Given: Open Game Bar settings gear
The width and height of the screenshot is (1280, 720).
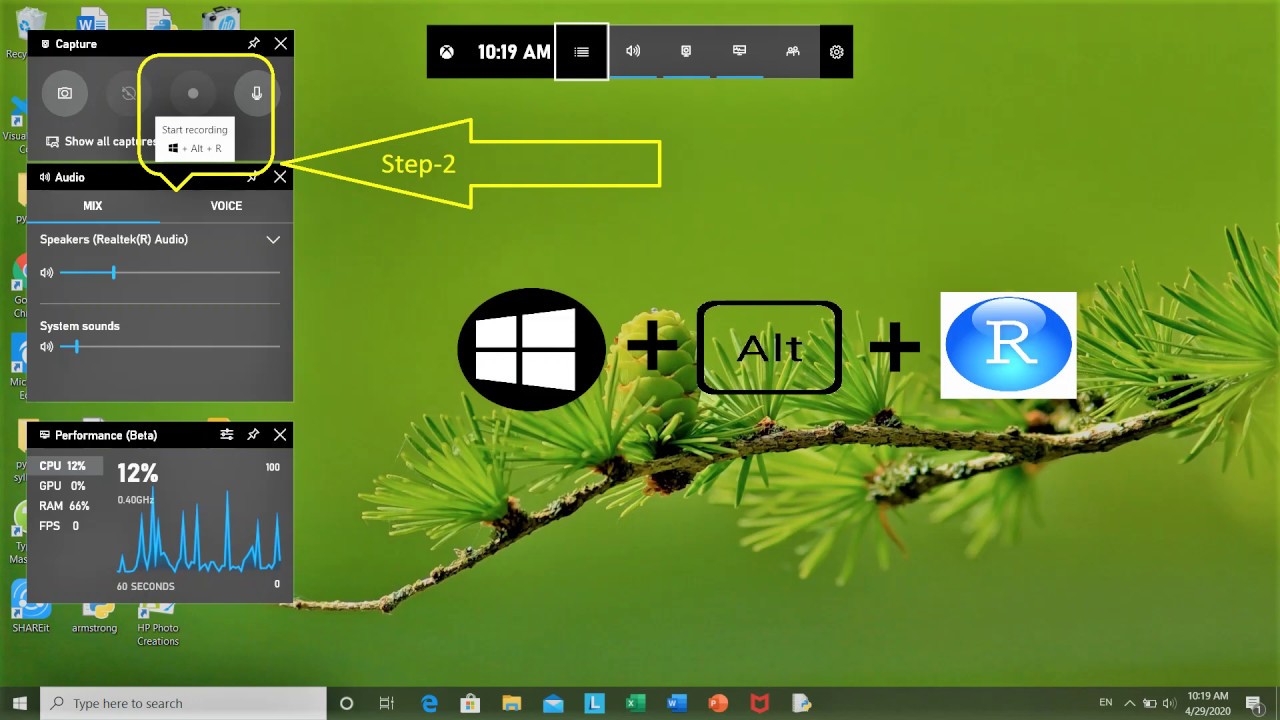Looking at the screenshot, I should coord(837,52).
